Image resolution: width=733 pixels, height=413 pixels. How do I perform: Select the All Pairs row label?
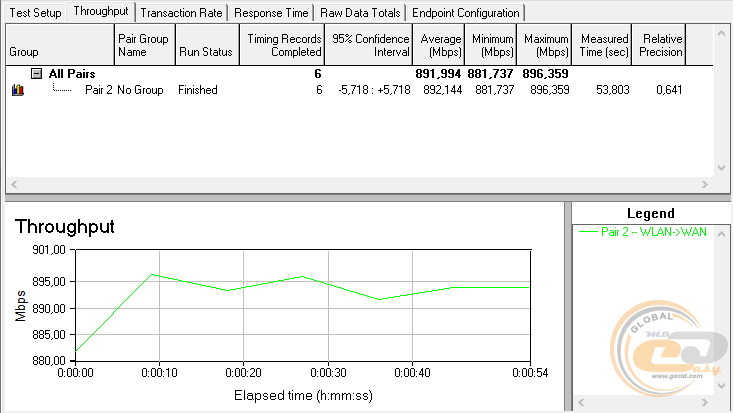72,74
